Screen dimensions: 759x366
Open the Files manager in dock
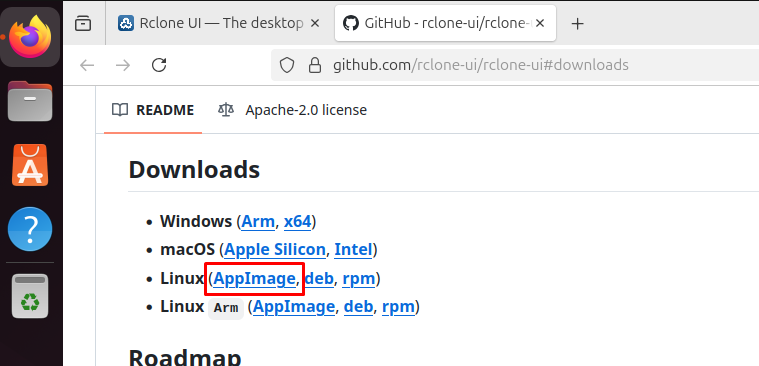(x=30, y=101)
